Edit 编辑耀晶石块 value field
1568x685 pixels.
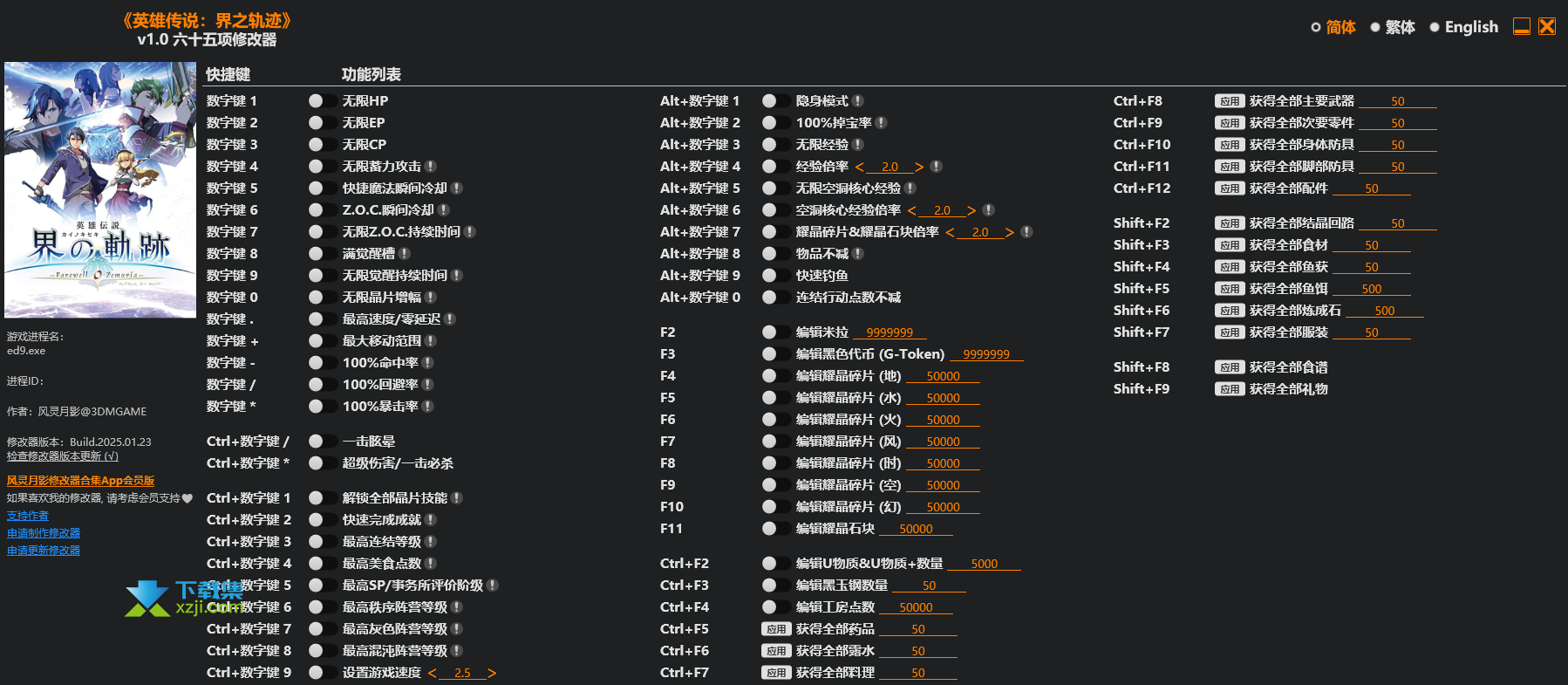916,529
